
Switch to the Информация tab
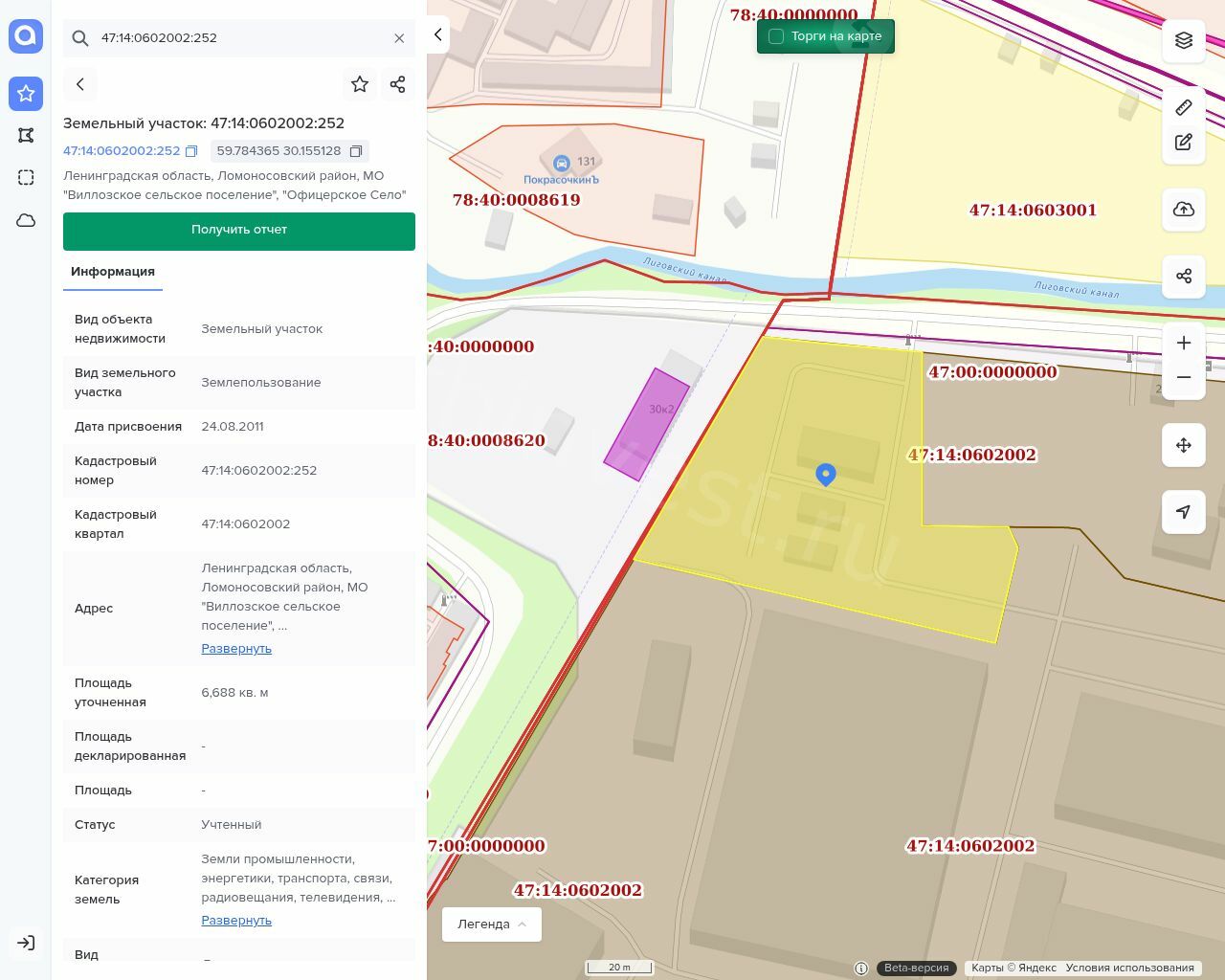pos(113,272)
